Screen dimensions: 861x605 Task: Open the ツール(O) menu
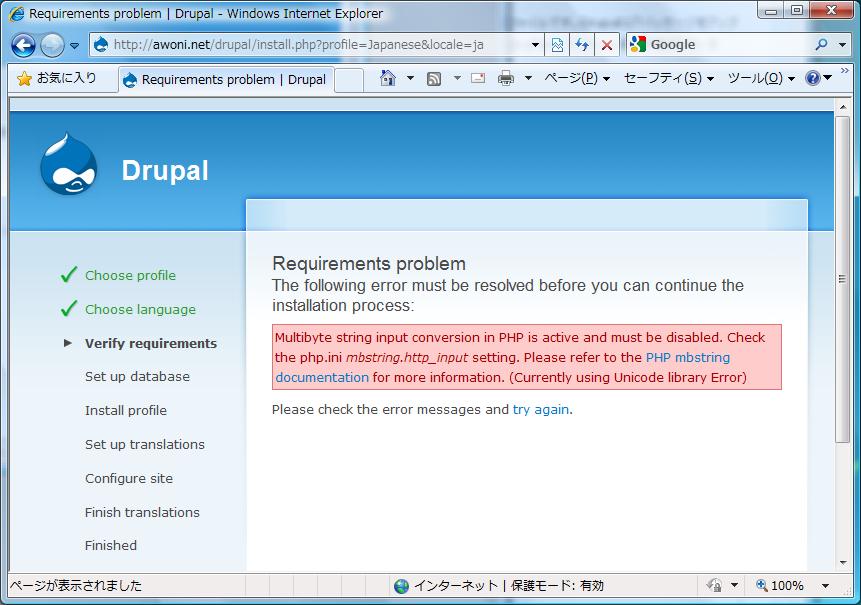761,79
